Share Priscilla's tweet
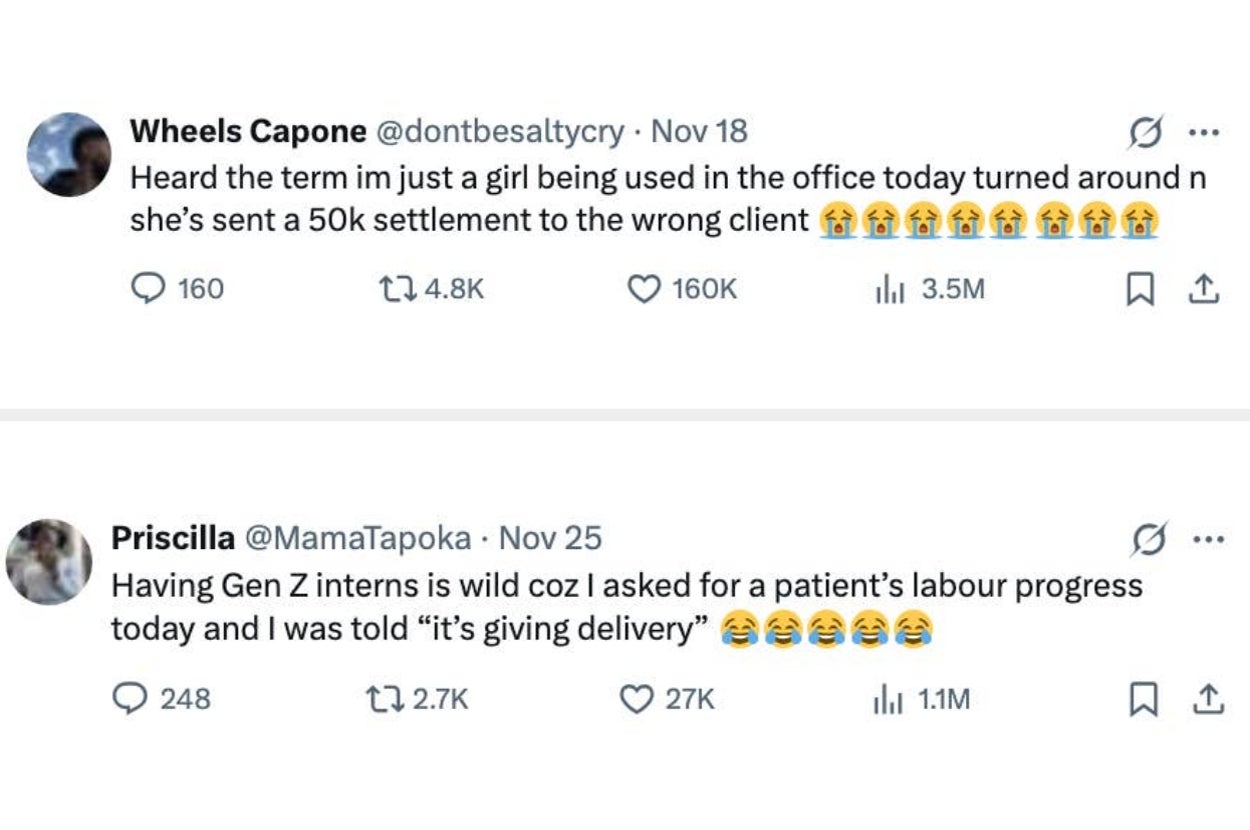1250x830 pixels. pos(1206,698)
